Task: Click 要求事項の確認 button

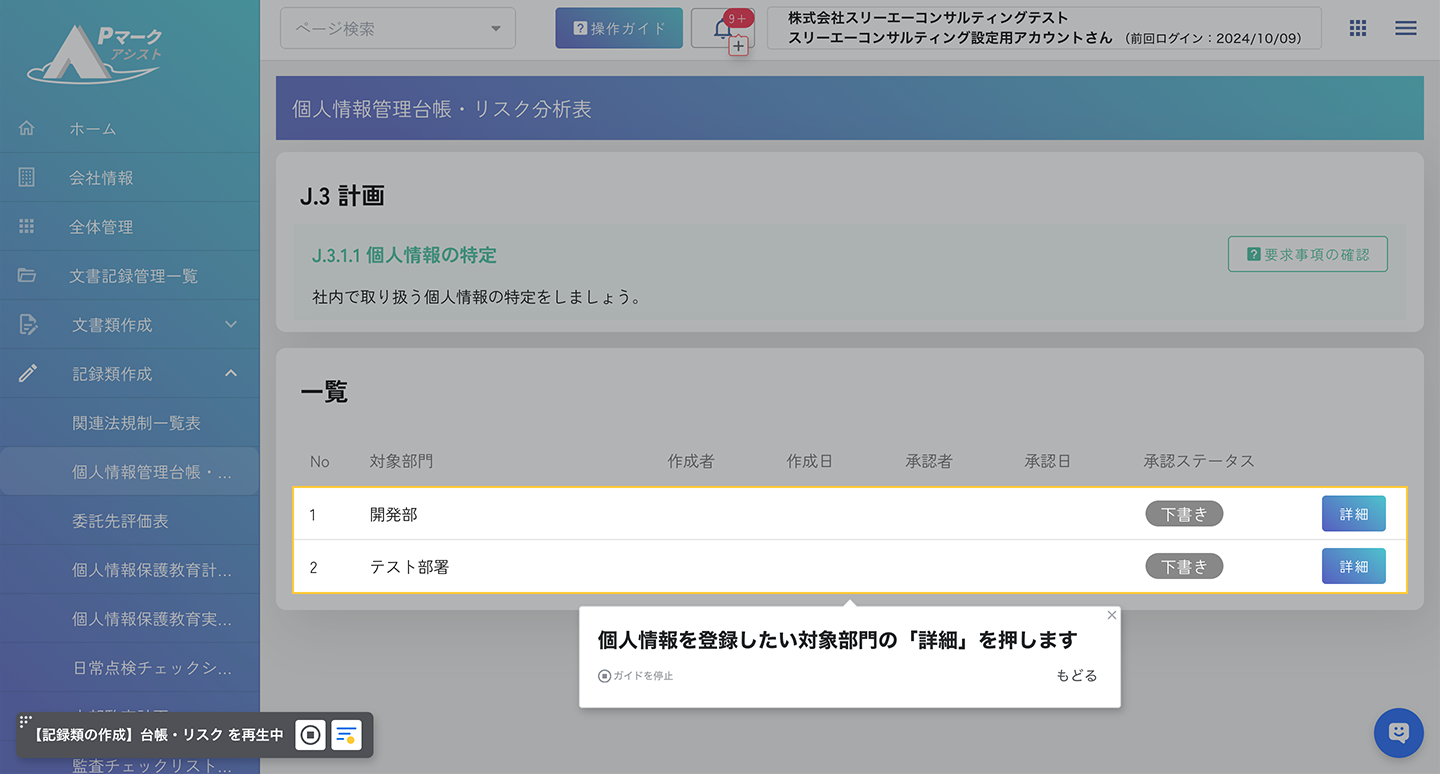Action: tap(1307, 255)
